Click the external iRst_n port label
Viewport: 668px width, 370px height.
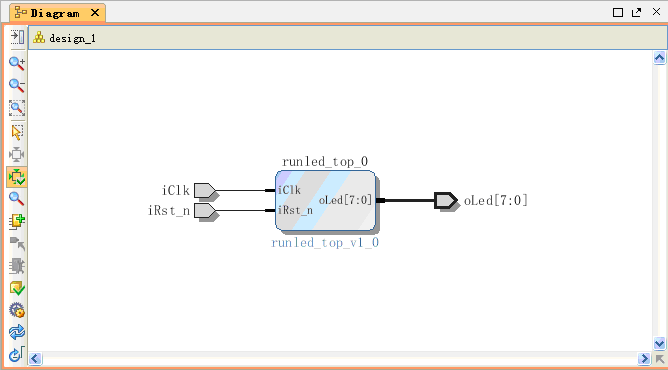point(169,211)
